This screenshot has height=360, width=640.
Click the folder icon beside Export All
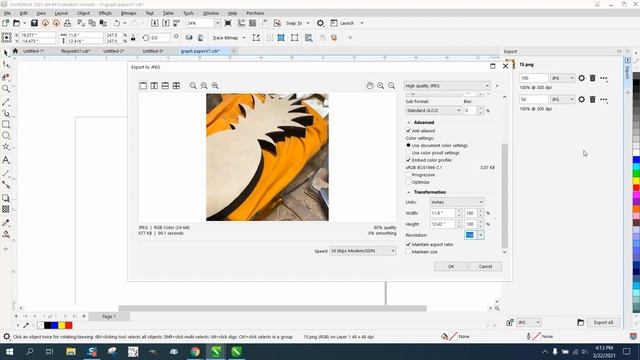580,322
